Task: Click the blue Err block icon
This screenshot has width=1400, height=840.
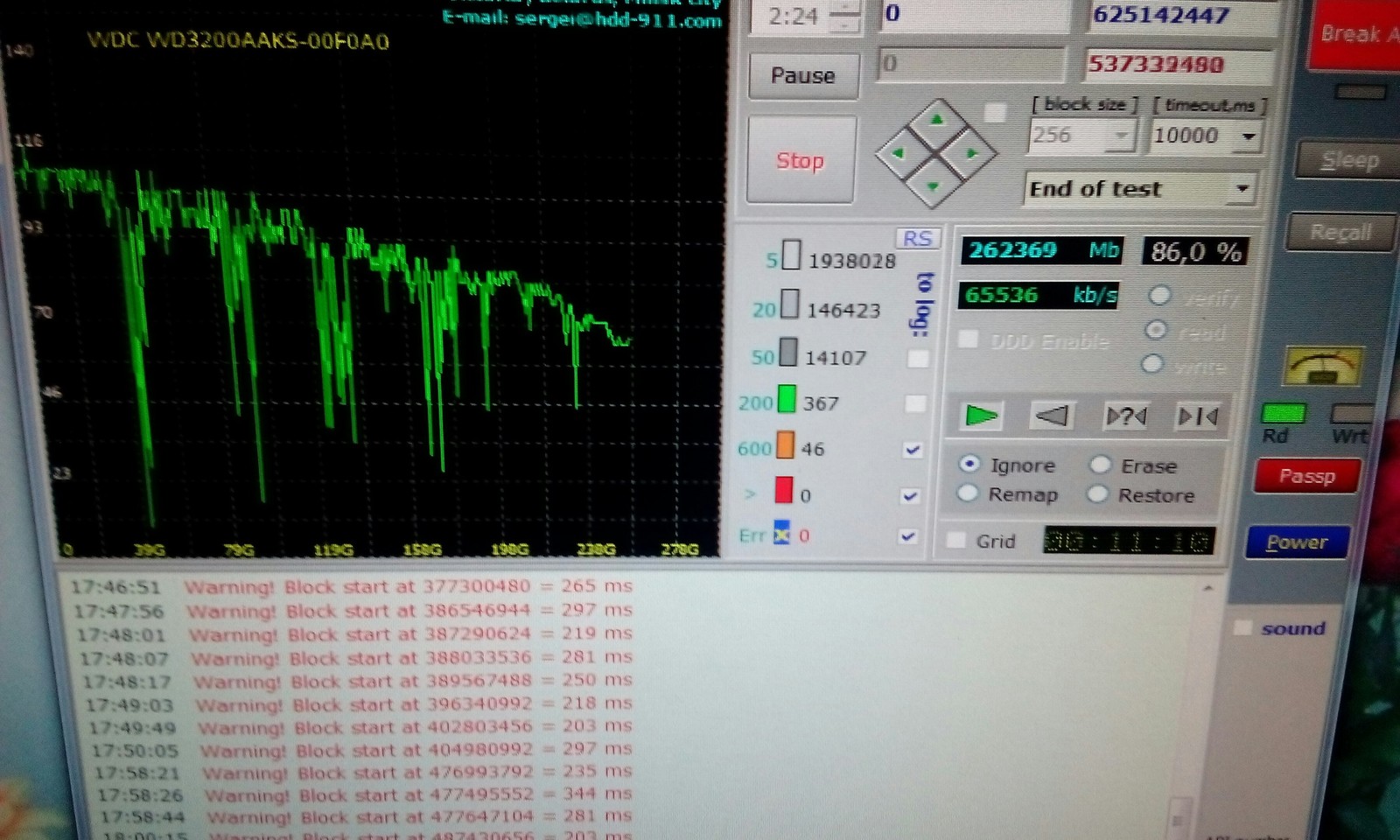Action: (x=781, y=533)
